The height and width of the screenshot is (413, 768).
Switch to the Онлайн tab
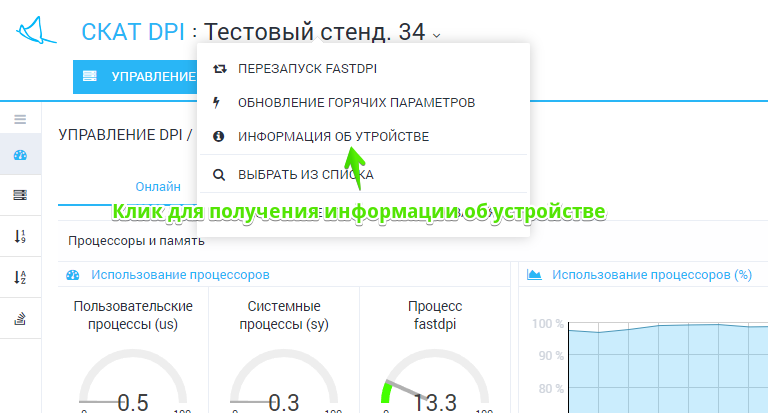tap(158, 186)
